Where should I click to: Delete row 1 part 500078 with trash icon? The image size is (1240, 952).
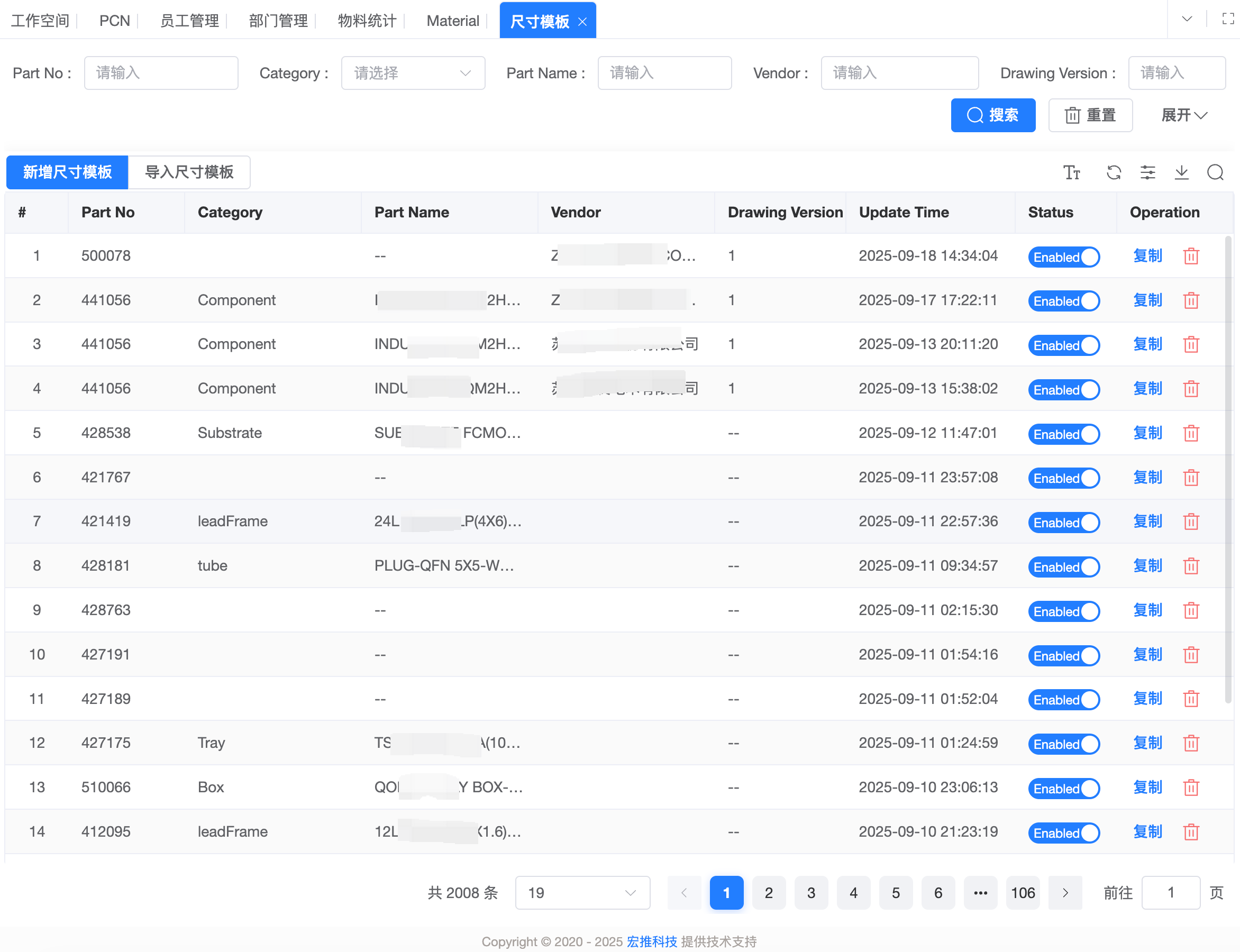tap(1191, 256)
